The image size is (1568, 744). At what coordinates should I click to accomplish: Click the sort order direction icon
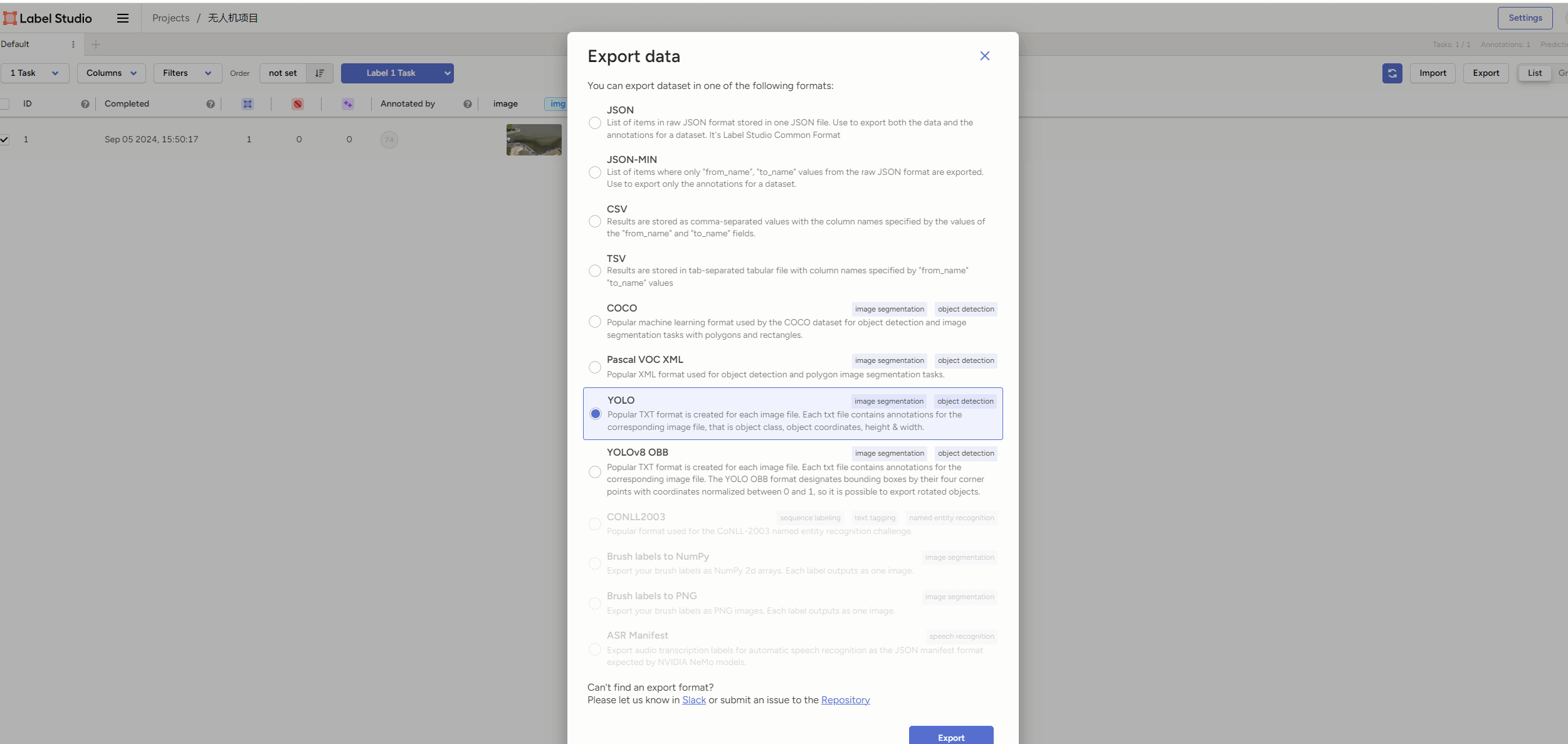coord(320,73)
